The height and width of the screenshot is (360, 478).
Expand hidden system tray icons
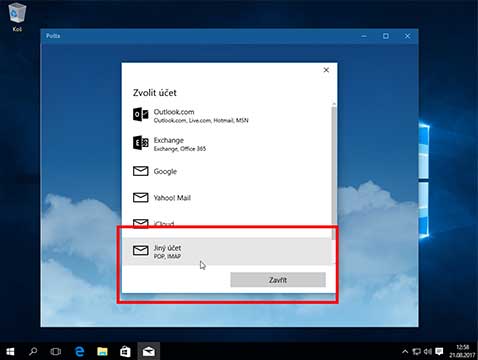point(405,351)
